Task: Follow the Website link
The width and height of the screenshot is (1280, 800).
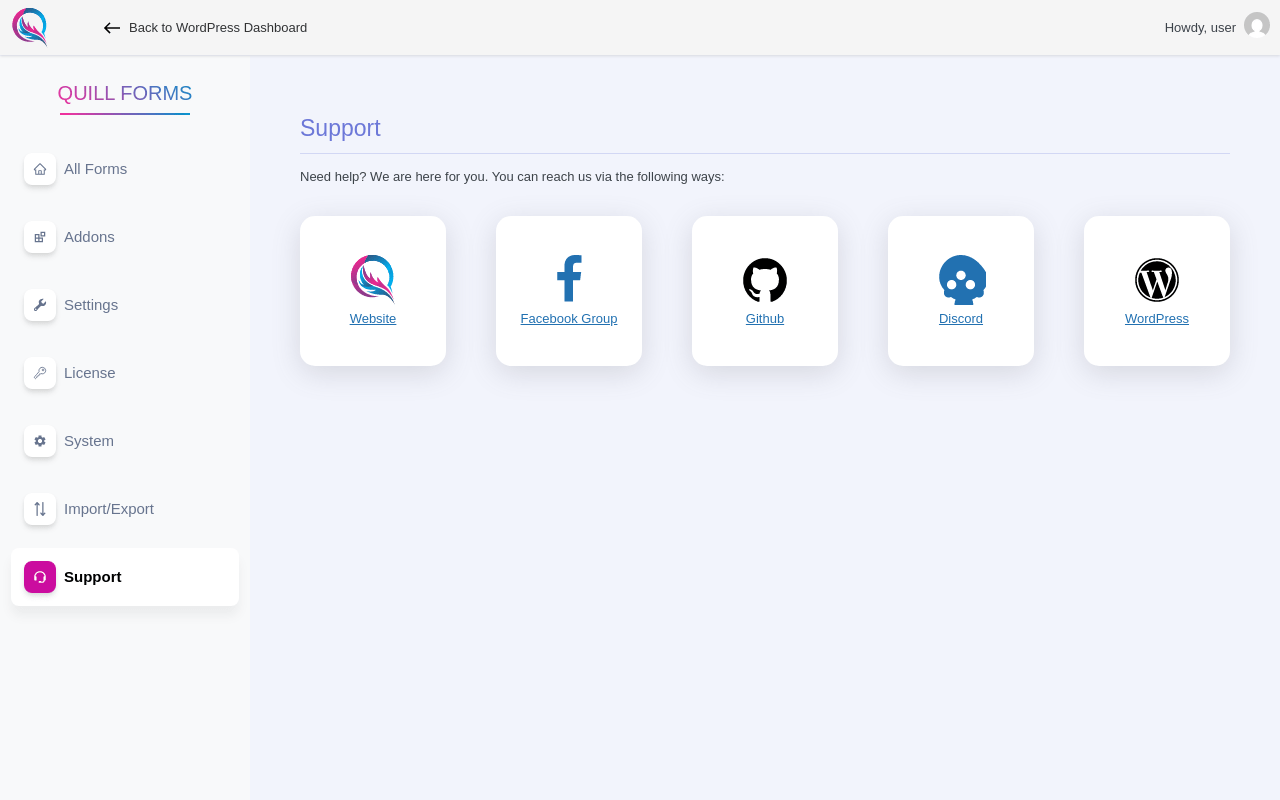Action: pyautogui.click(x=373, y=319)
